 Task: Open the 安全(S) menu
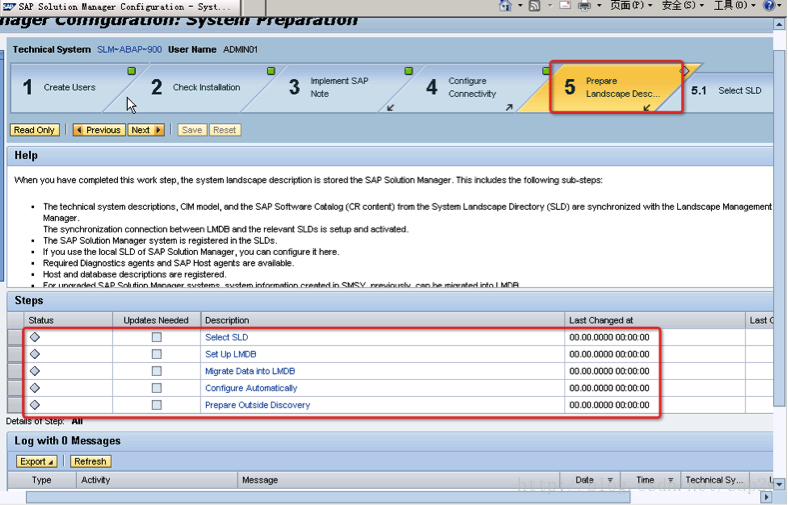(682, 6)
